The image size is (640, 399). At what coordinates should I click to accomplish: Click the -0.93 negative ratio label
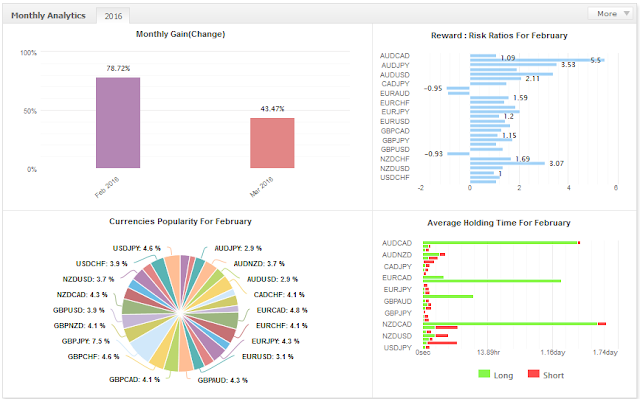click(433, 154)
